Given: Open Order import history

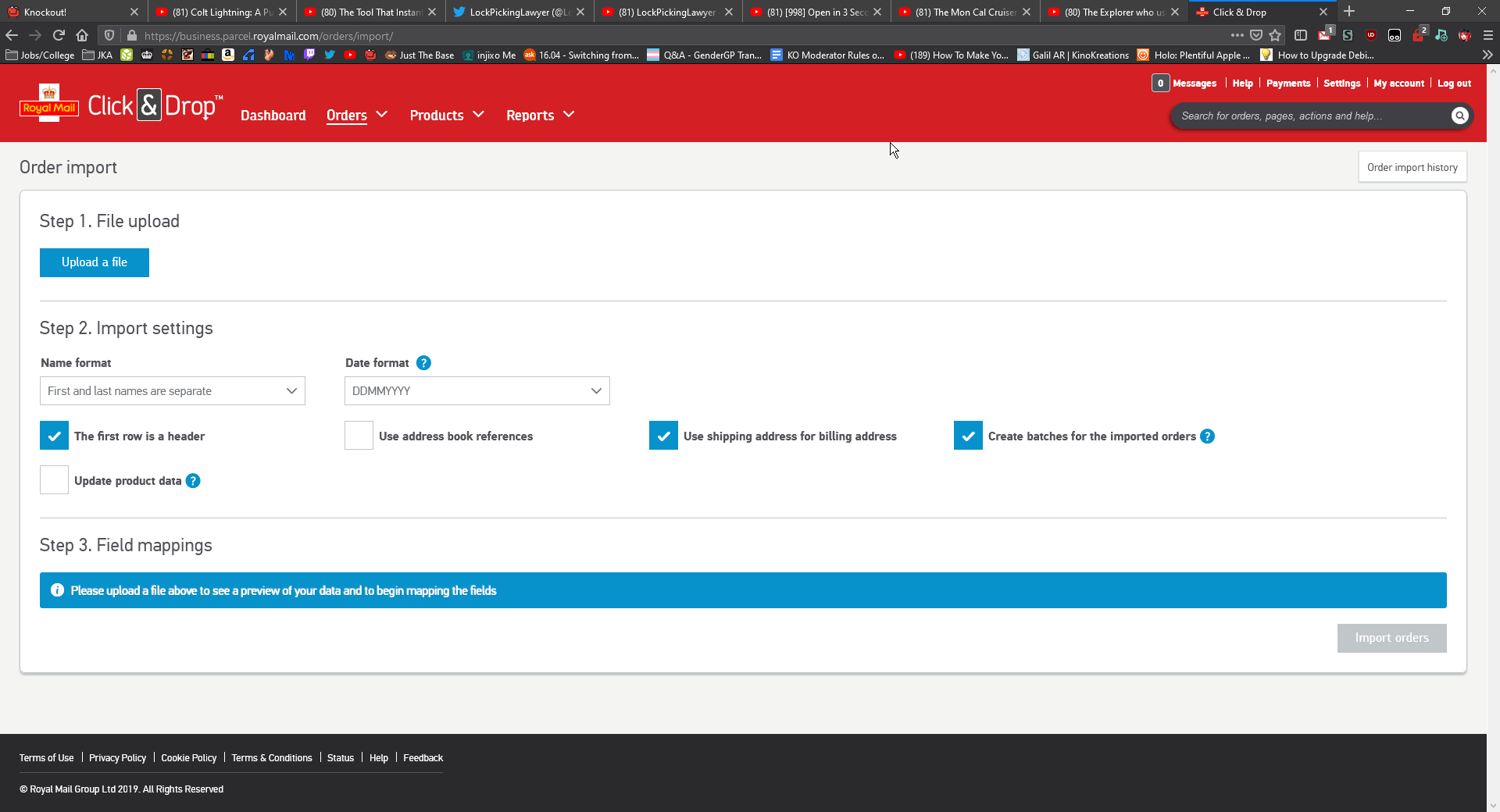Looking at the screenshot, I should (1412, 167).
